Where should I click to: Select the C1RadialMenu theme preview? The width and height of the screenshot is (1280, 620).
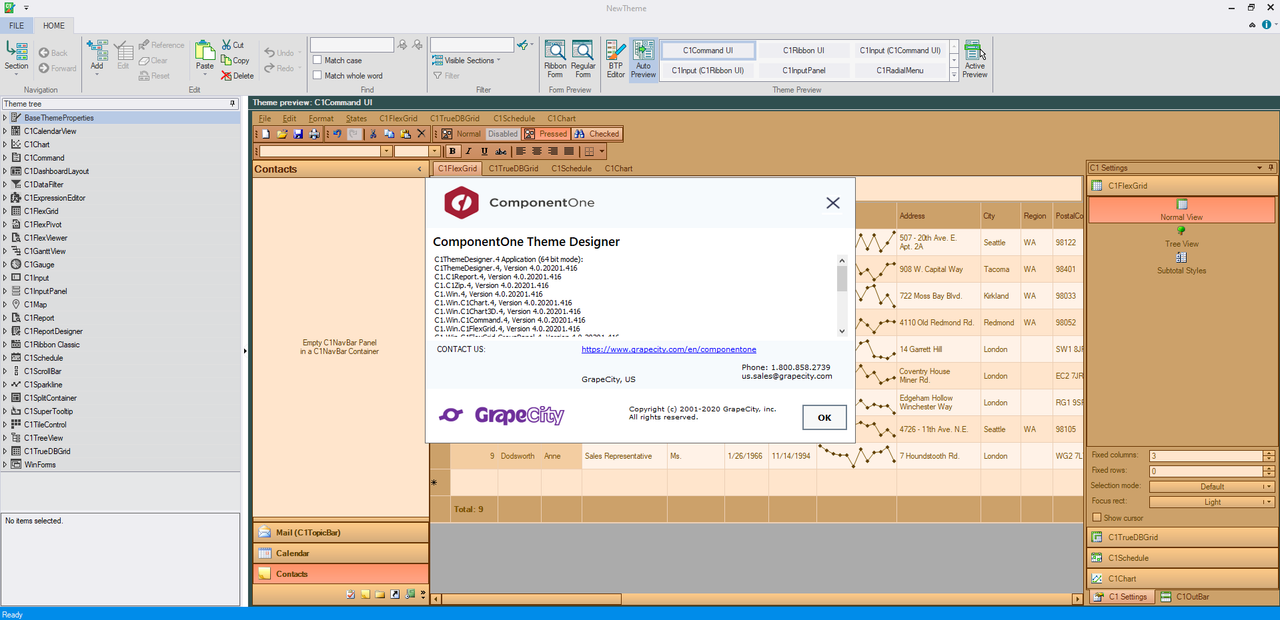pyautogui.click(x=900, y=70)
